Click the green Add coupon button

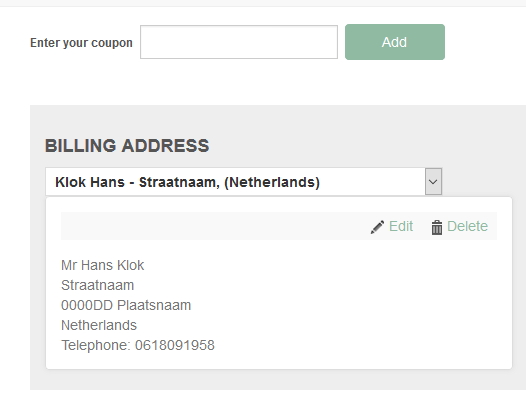395,42
